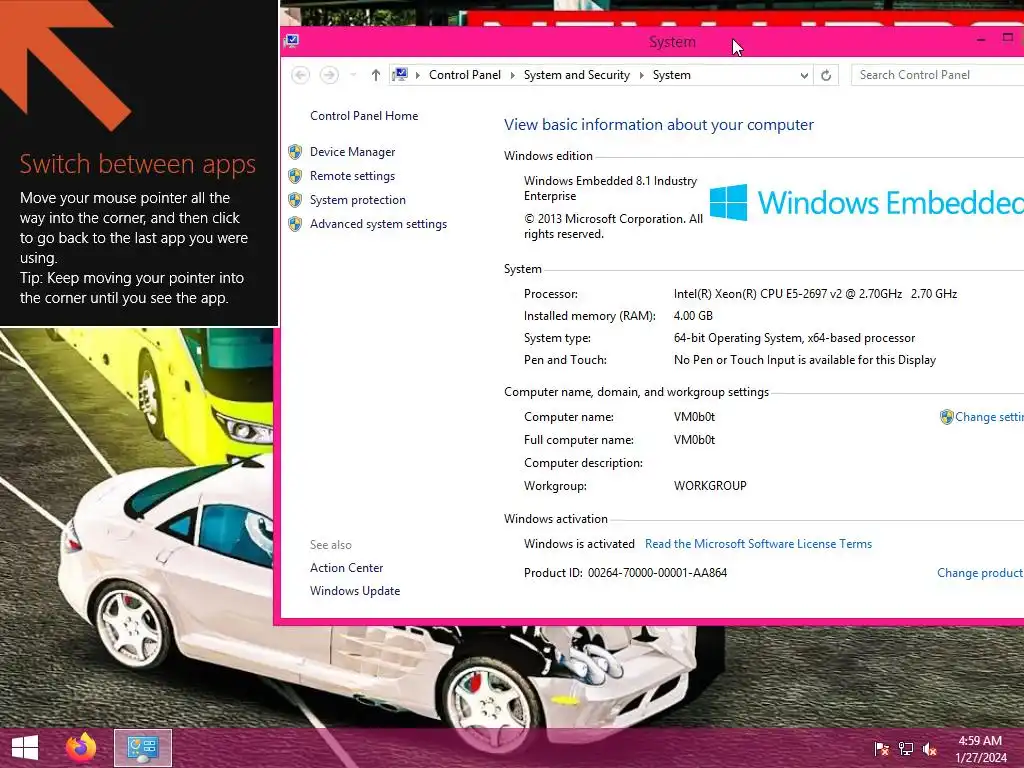The height and width of the screenshot is (768, 1024).
Task: Click the shield icon beside Device Manager
Action: [295, 152]
